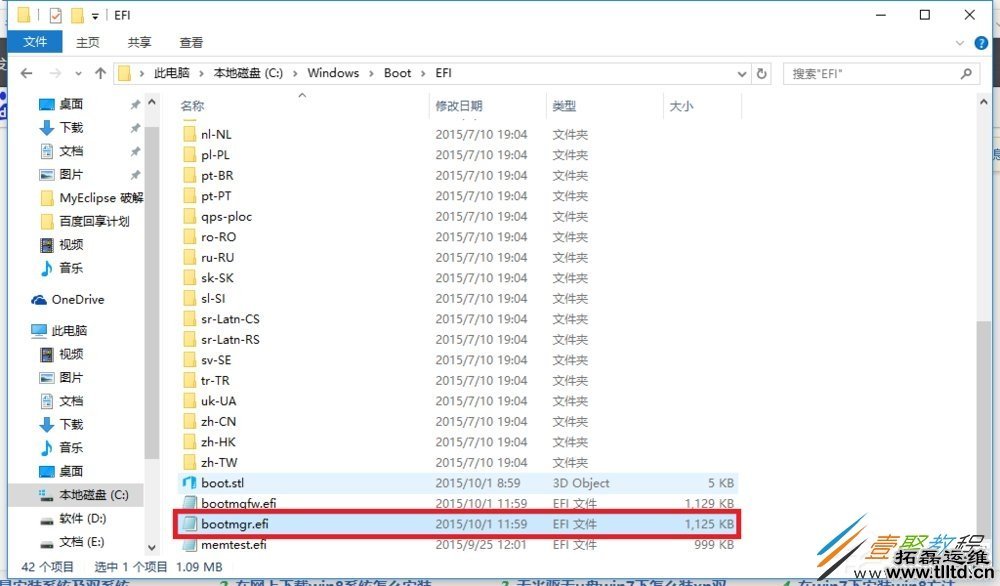
Task: Expand recent locations chevron beside forward arrow
Action: 76,72
